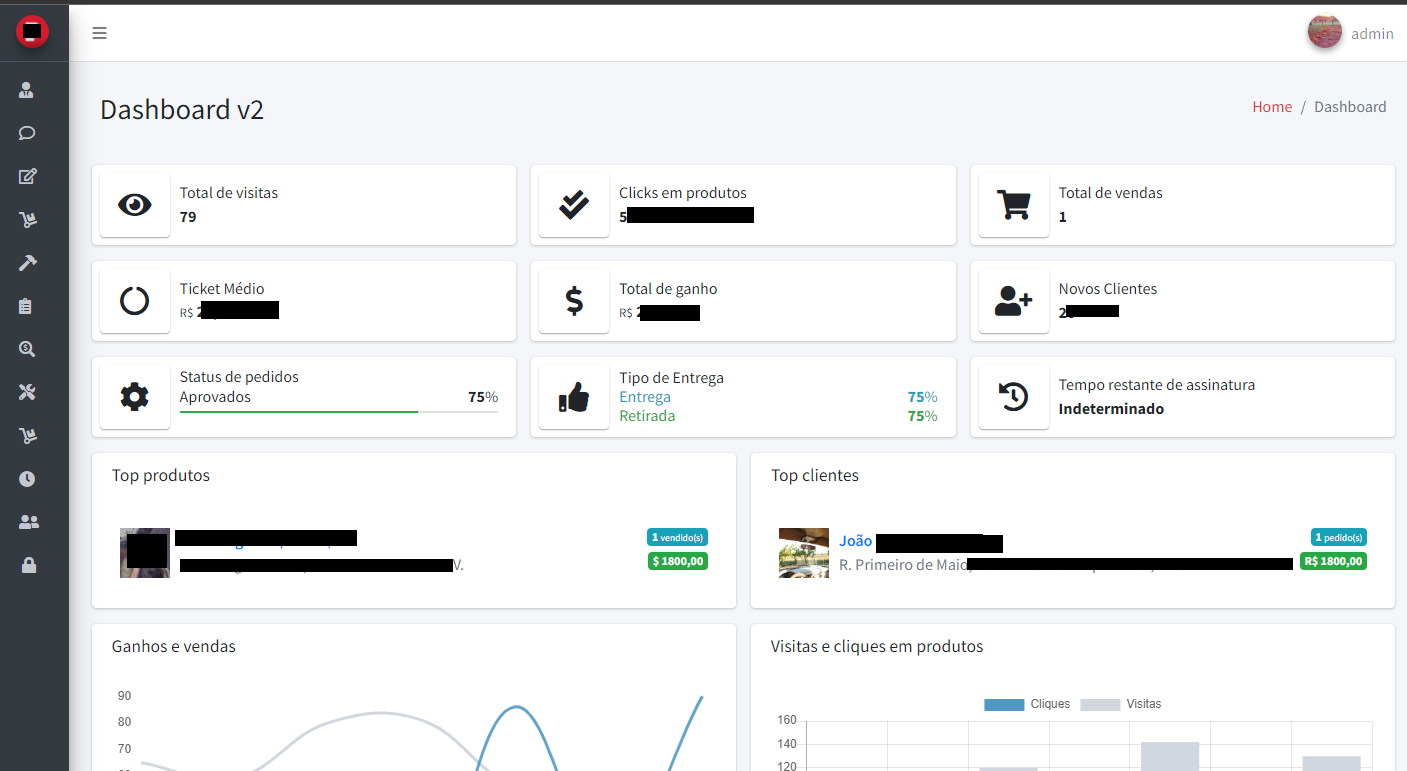Click the 'R$ 1800,00' client total badge
This screenshot has width=1407, height=771.
pos(1334,561)
